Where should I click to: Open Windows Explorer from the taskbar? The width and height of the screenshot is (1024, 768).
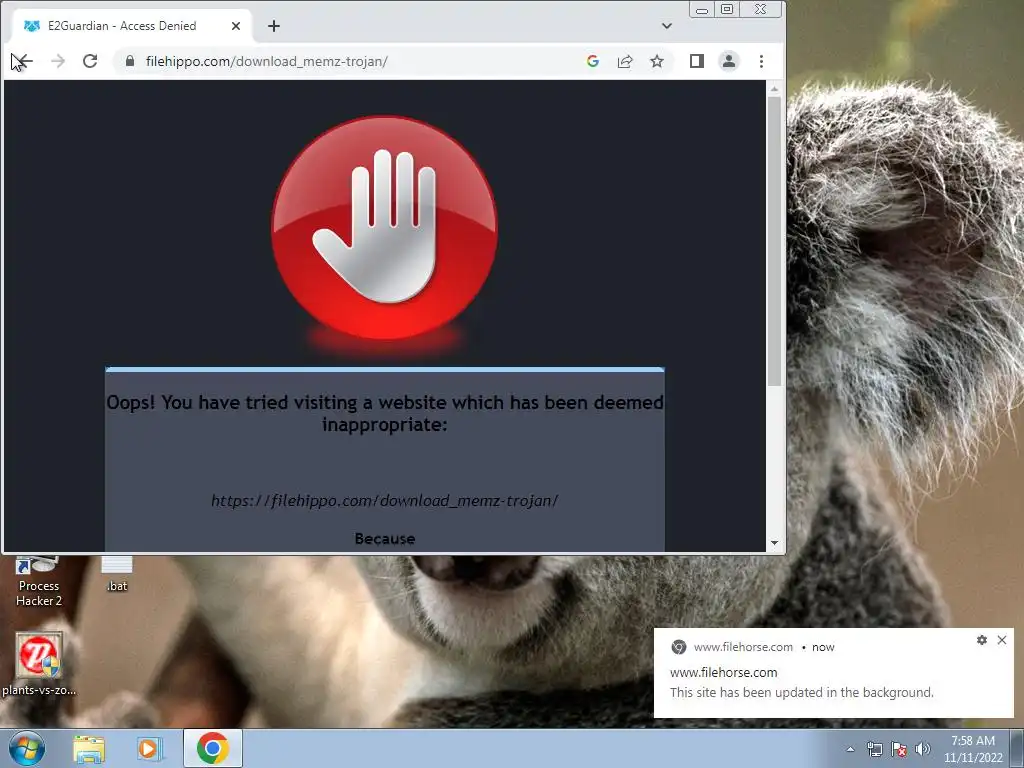pyautogui.click(x=89, y=749)
